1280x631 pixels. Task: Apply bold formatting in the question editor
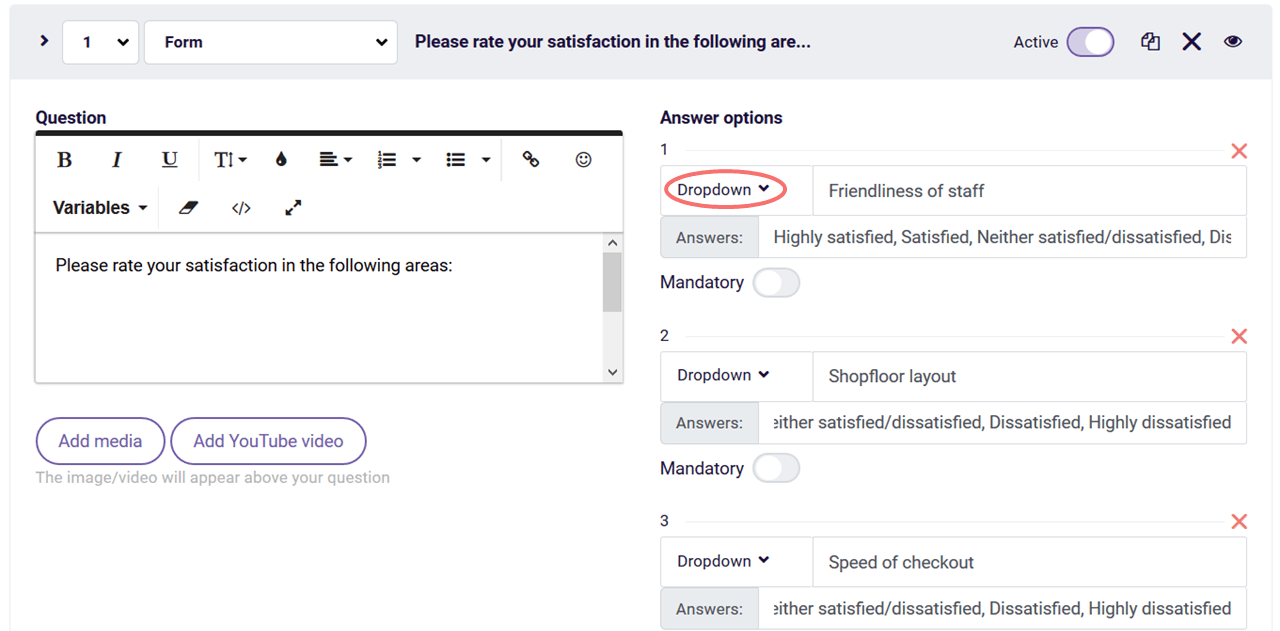tap(64, 159)
